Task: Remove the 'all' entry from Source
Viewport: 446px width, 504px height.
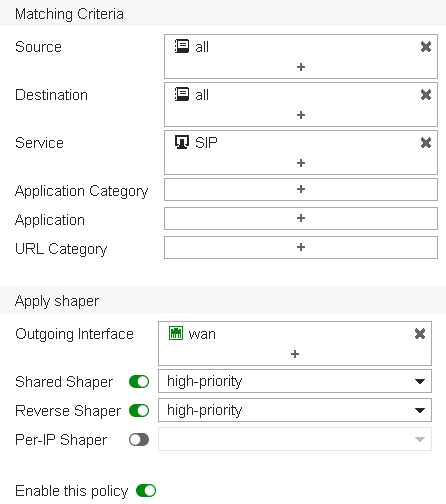Action: pos(426,47)
